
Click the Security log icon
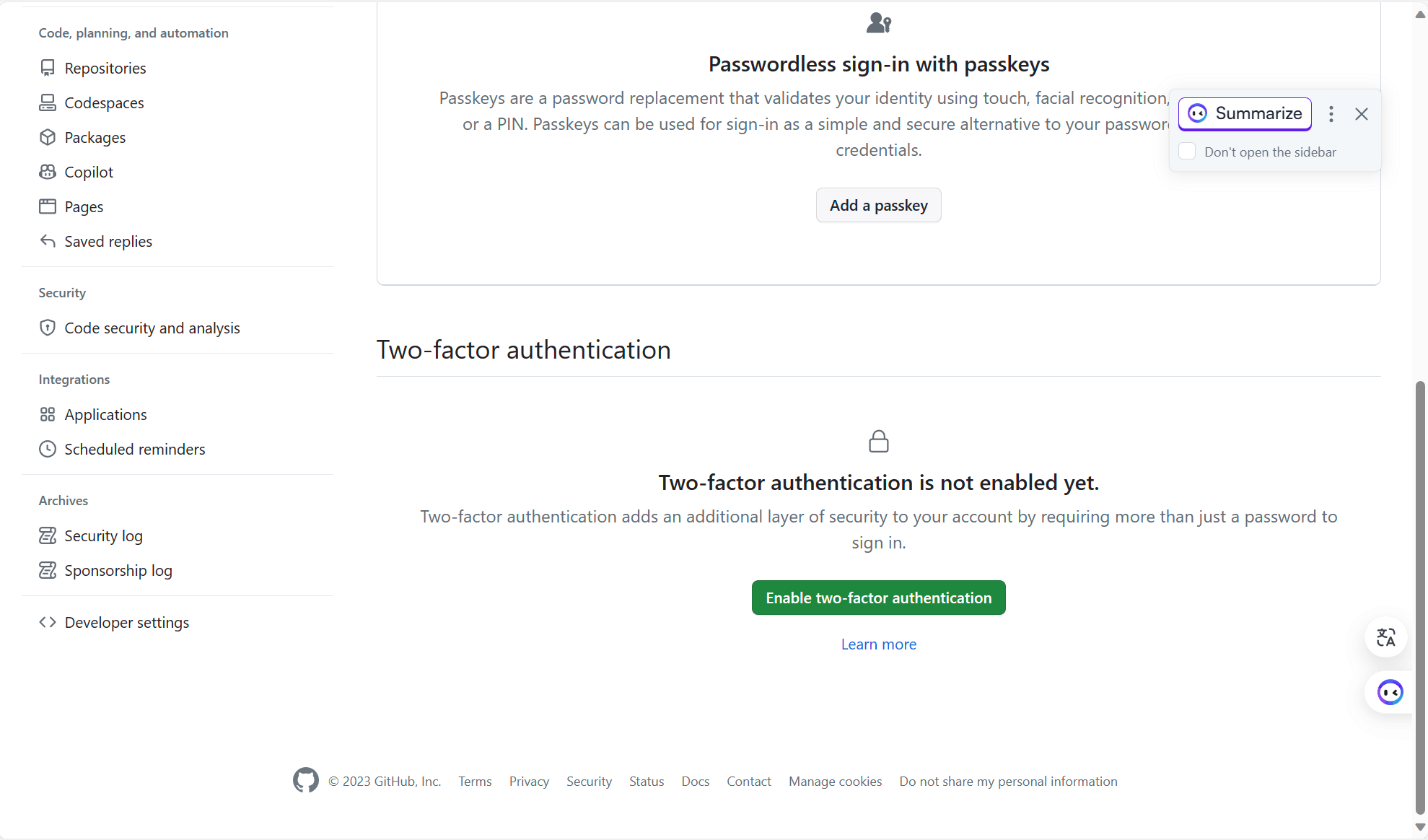coord(48,535)
